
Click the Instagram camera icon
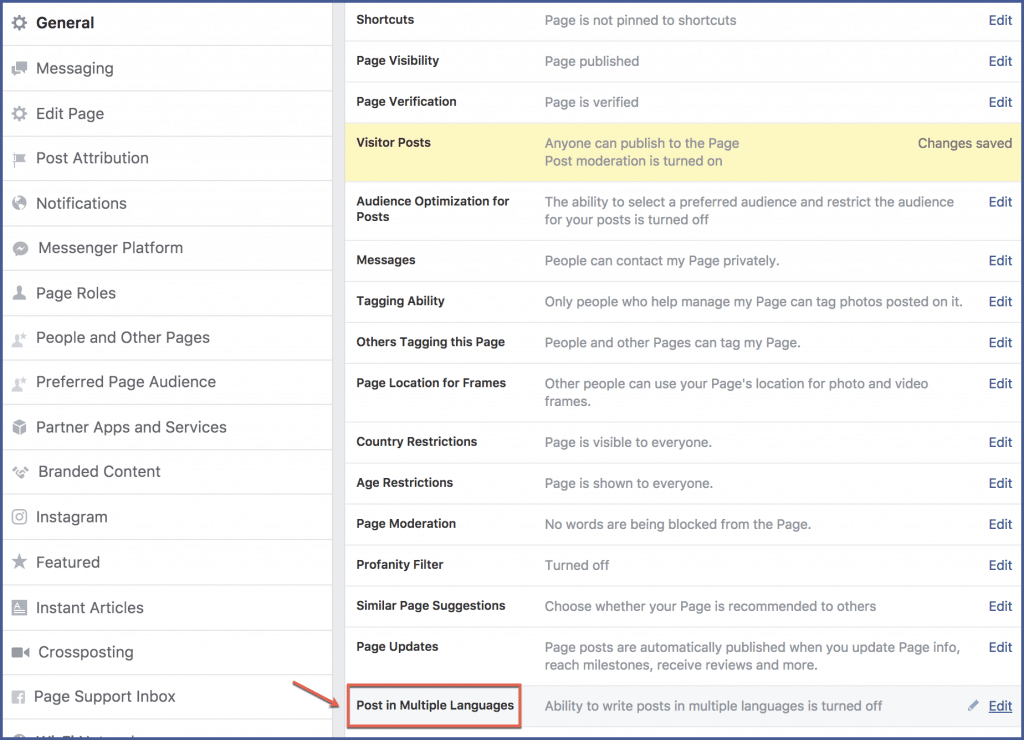22,517
